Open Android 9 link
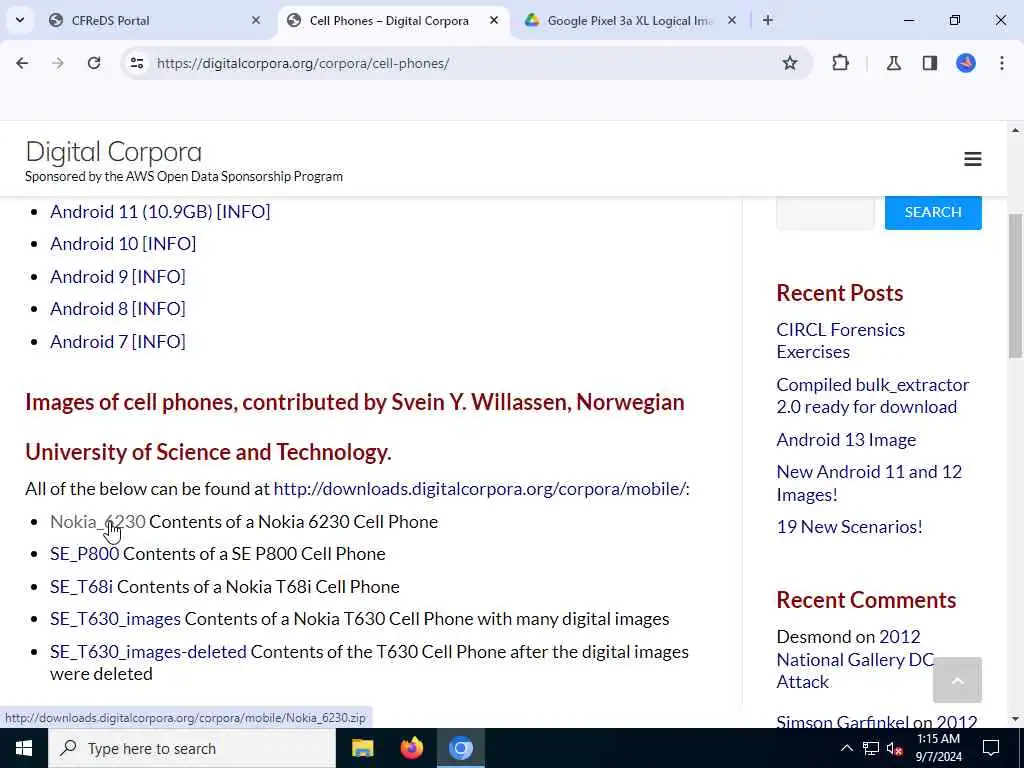 pyautogui.click(x=89, y=276)
